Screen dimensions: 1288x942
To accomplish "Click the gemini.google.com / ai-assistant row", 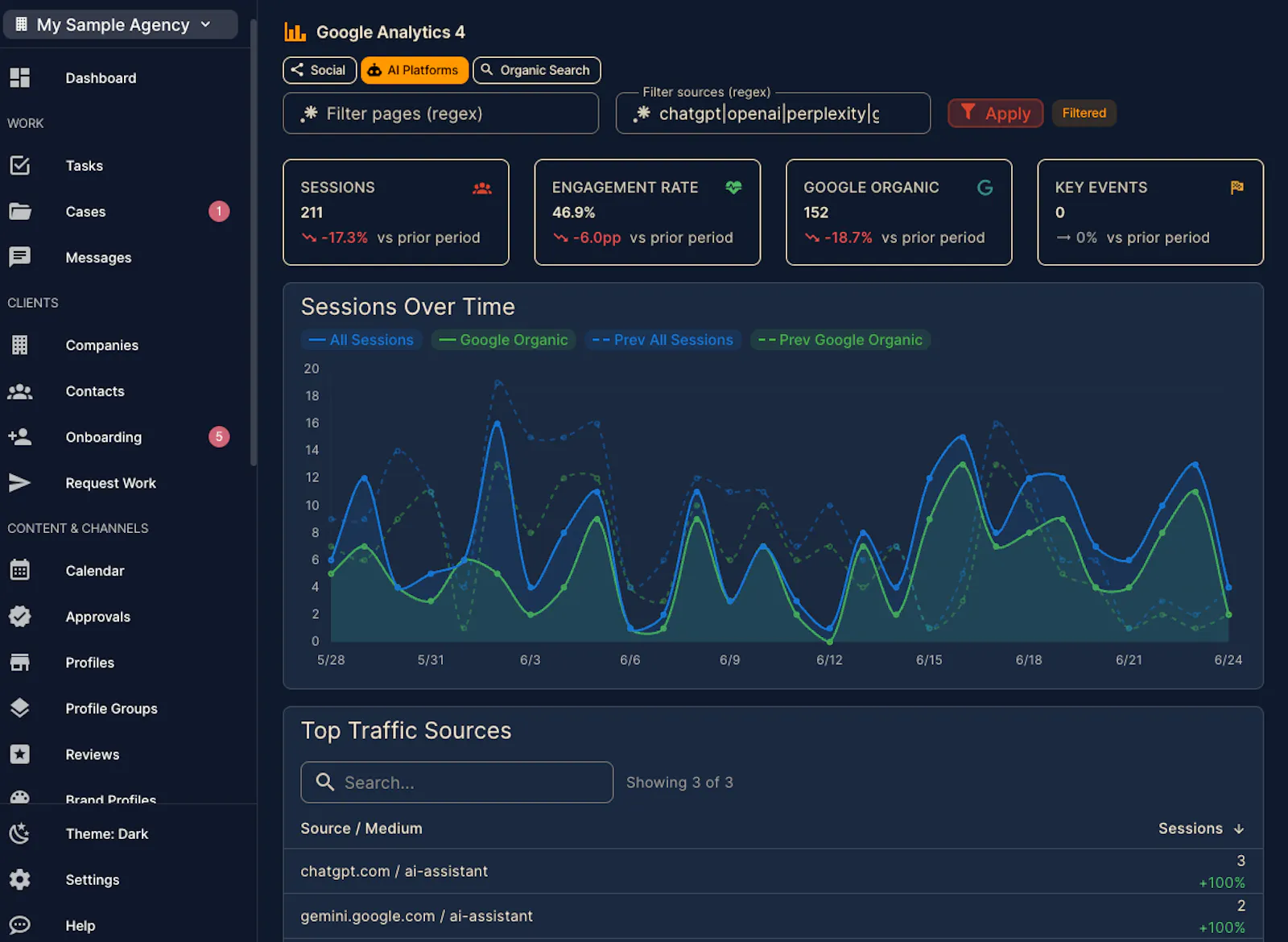I will (x=773, y=916).
